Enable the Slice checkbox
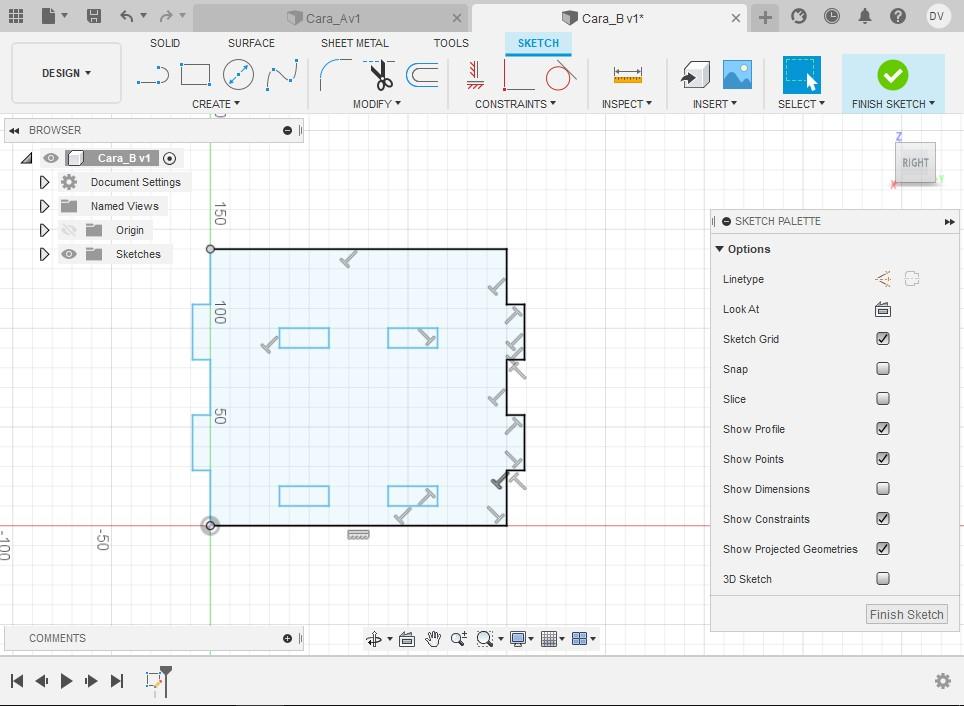Screen dimensions: 964x706 pyautogui.click(x=883, y=399)
